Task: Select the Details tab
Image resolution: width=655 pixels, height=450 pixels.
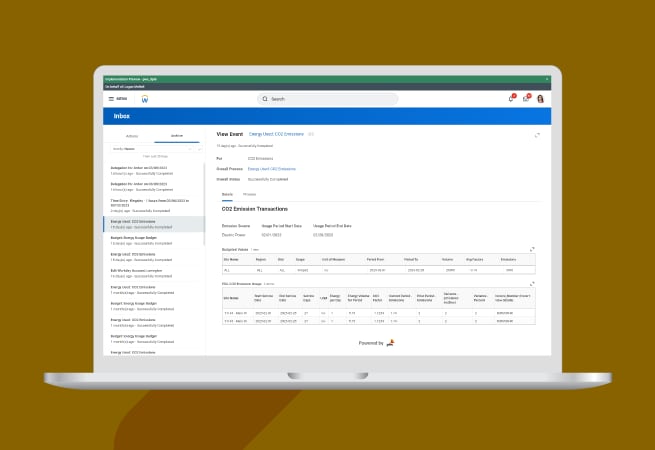Action: [227, 193]
